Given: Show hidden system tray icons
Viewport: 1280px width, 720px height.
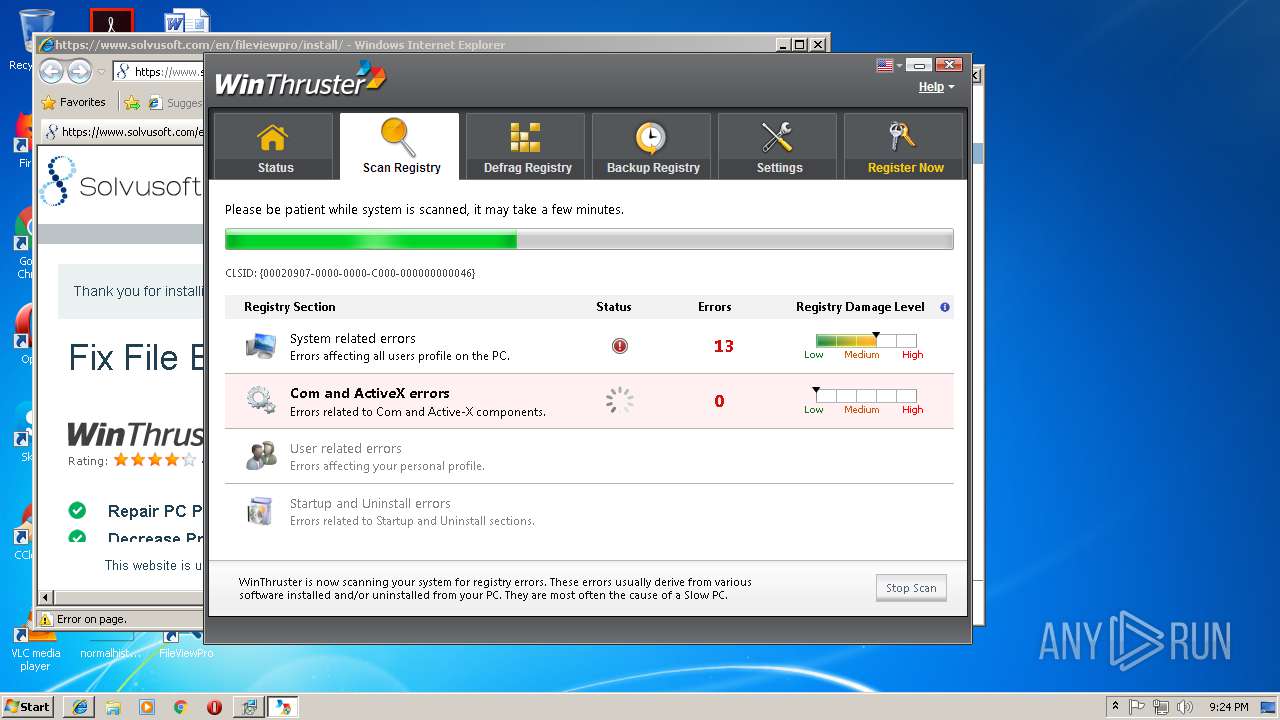Looking at the screenshot, I should (x=1115, y=706).
